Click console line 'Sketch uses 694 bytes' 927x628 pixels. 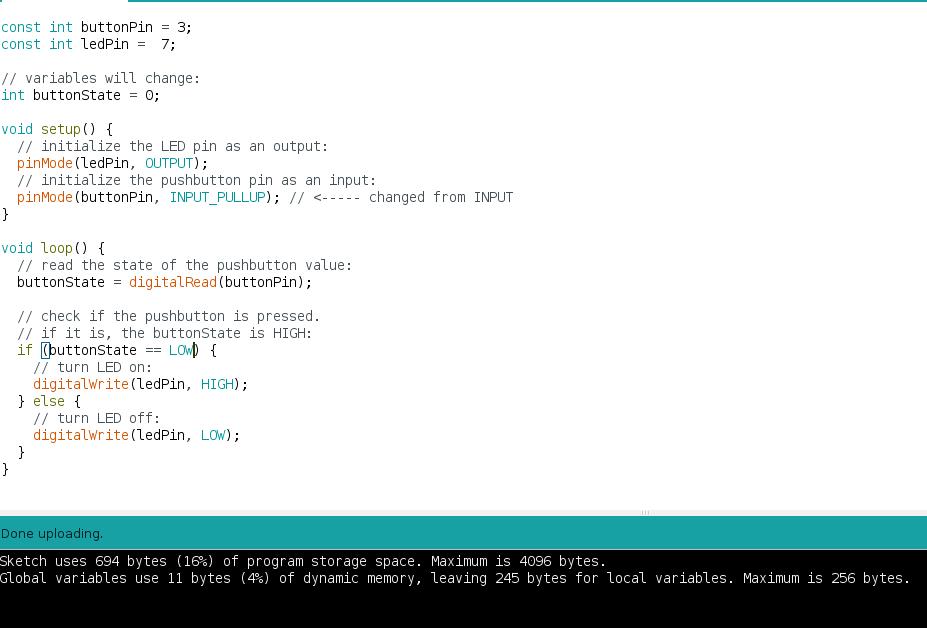303,561
